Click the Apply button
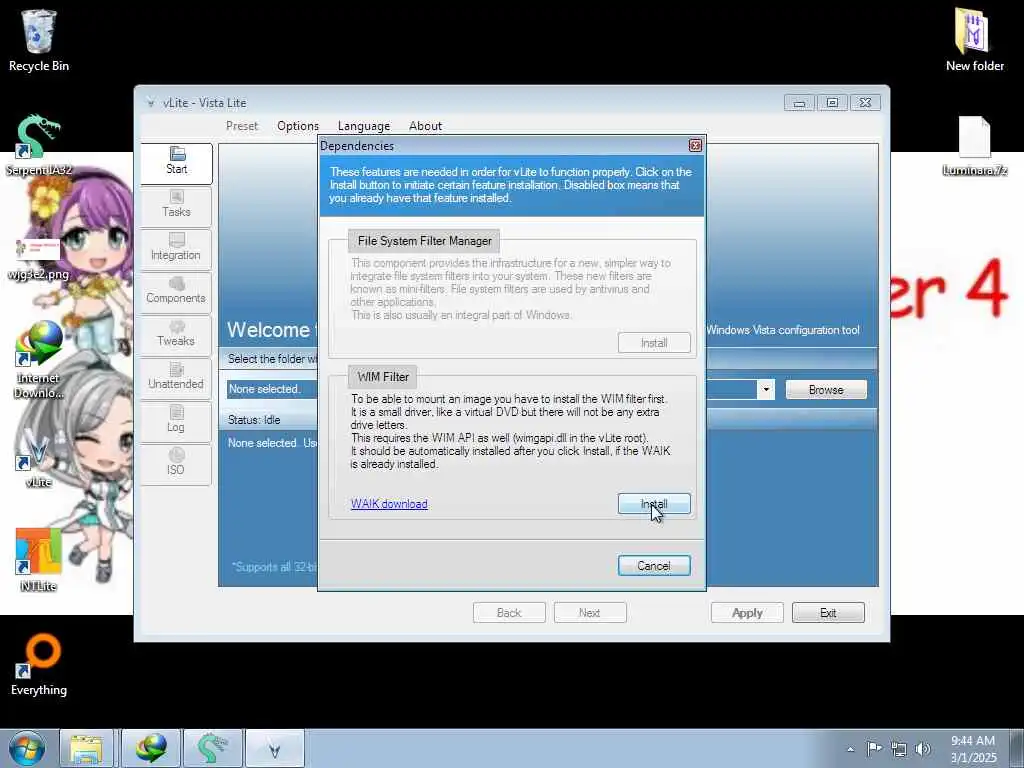1024x768 pixels. [747, 613]
